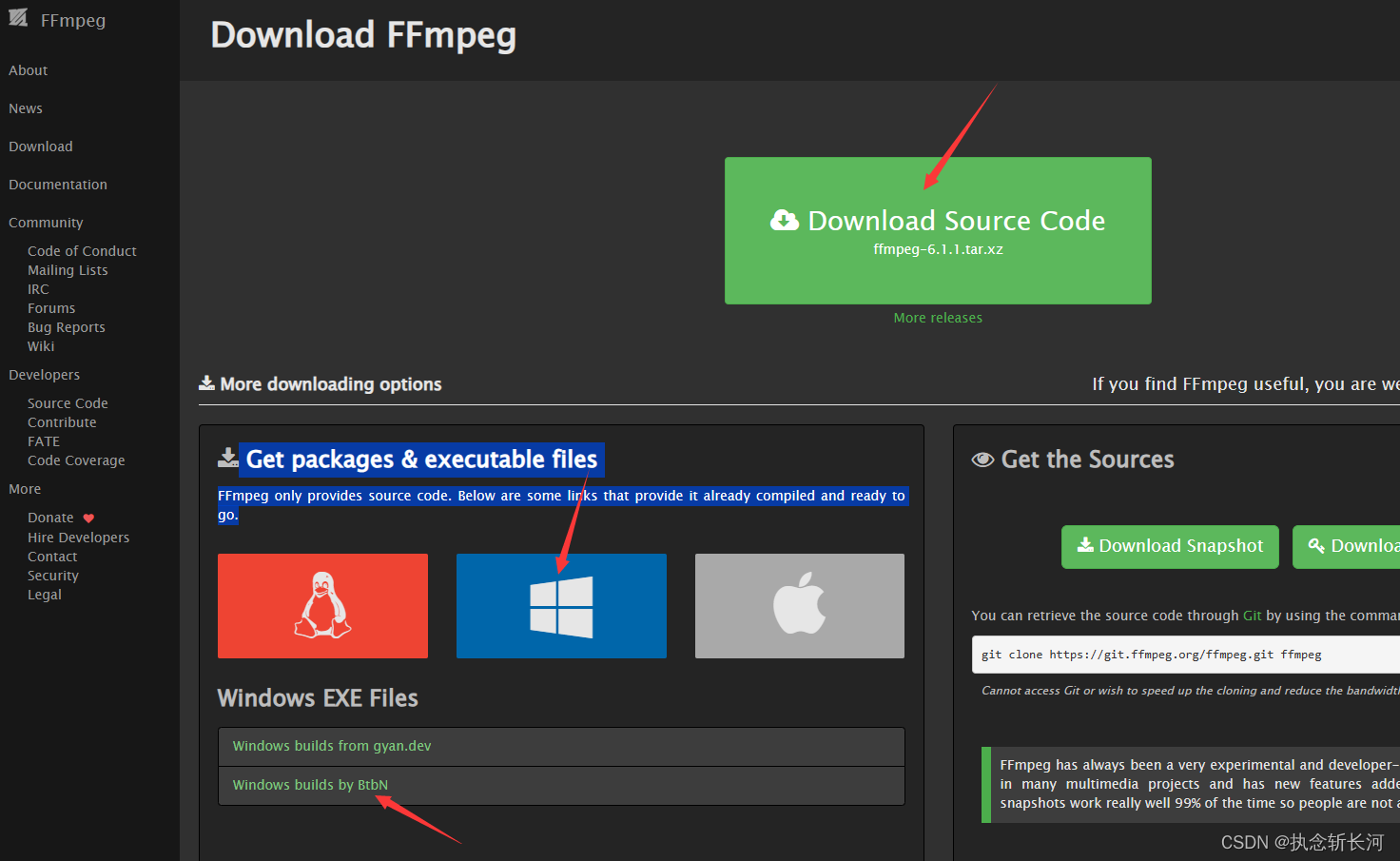Screen dimensions: 1400x861
Task: Click 'FFmpeg has always been' paragraph
Action: [1199, 784]
